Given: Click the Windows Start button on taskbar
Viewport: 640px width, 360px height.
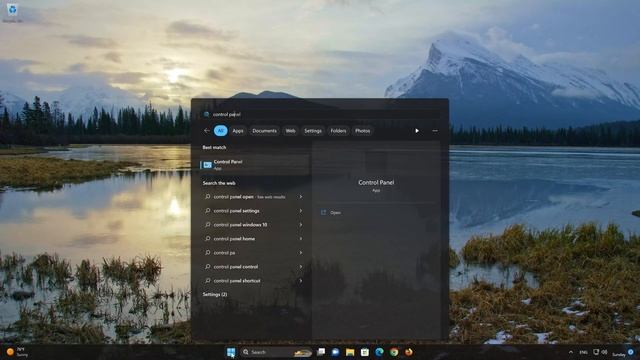Looking at the screenshot, I should [x=231, y=352].
